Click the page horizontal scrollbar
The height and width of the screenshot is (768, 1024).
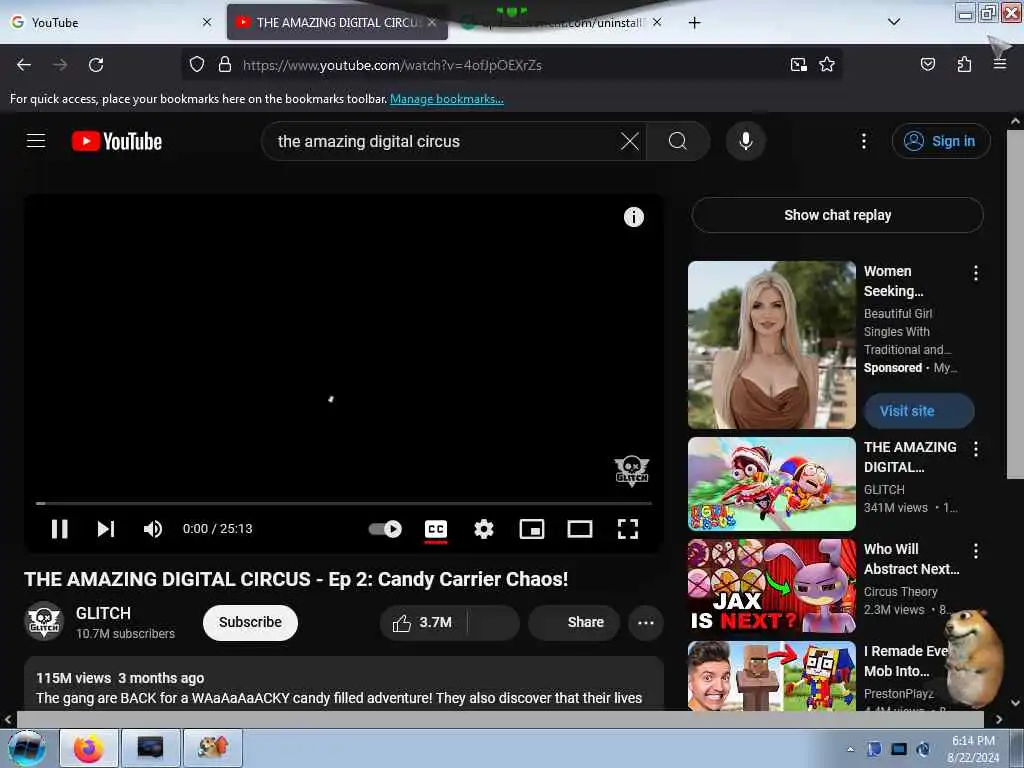(500, 720)
